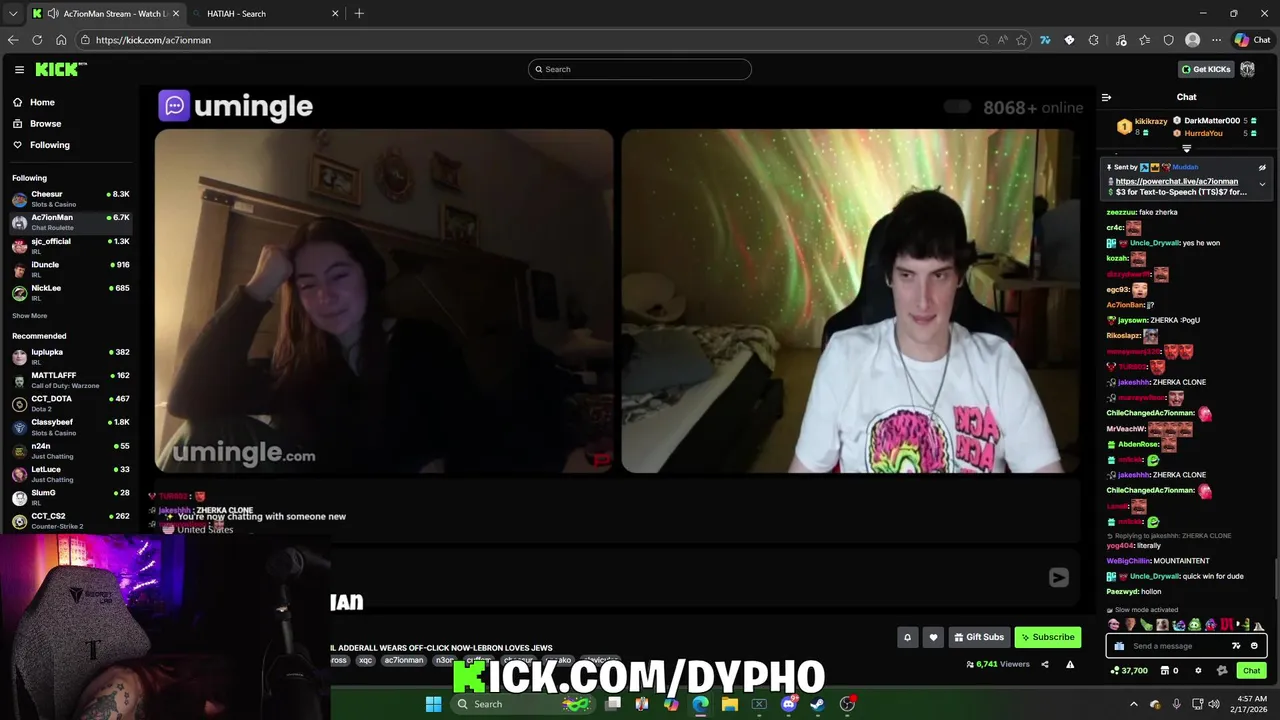Screen dimensions: 1280x720
Task: Click the Get KICKs button
Action: pos(1206,69)
